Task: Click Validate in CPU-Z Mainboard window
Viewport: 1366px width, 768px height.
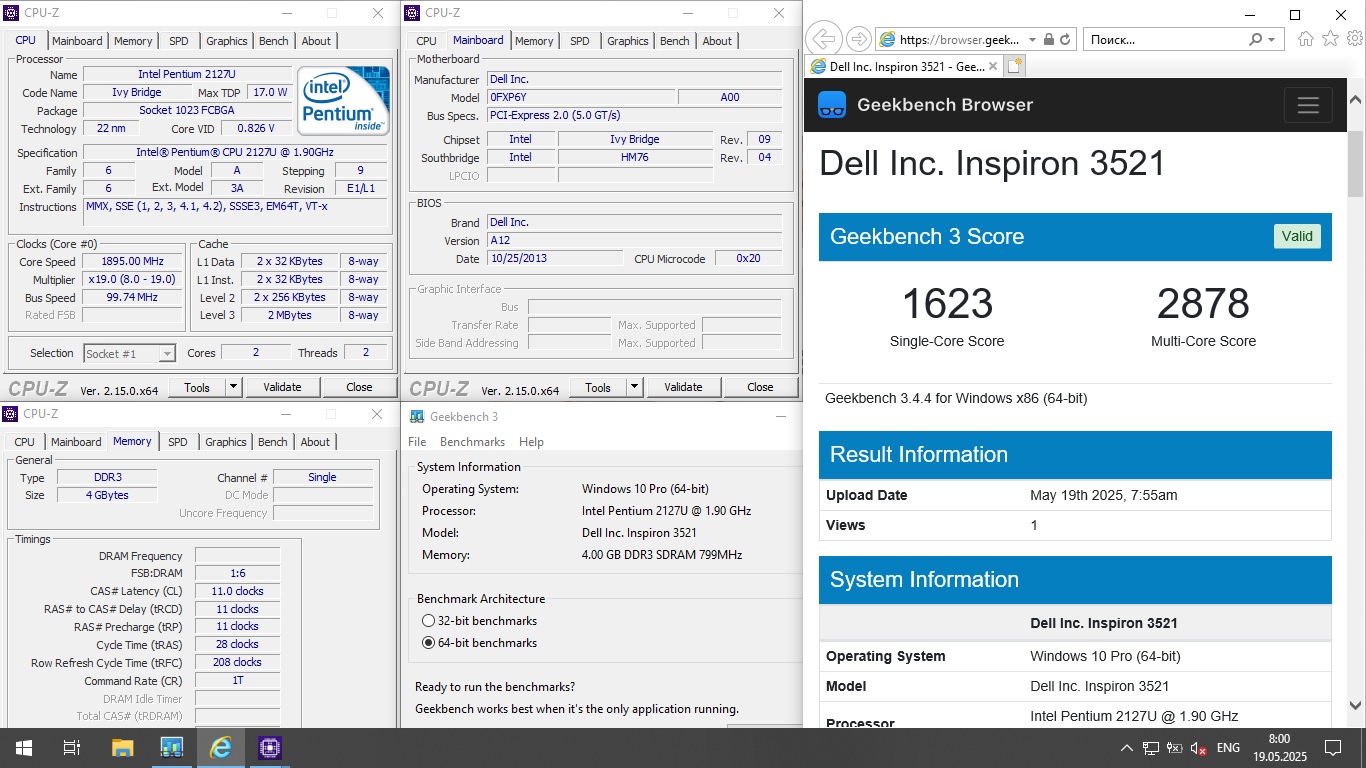Action: coord(683,387)
